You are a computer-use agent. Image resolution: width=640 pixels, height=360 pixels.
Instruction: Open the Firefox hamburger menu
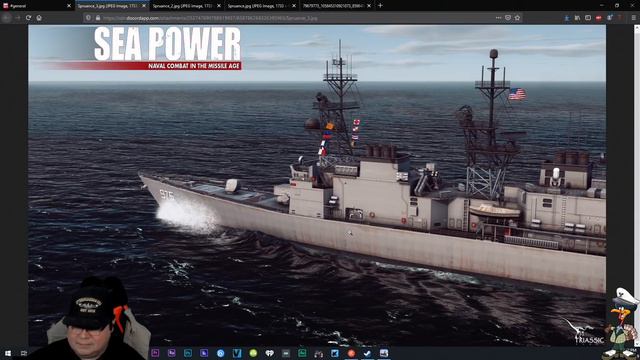pos(633,18)
